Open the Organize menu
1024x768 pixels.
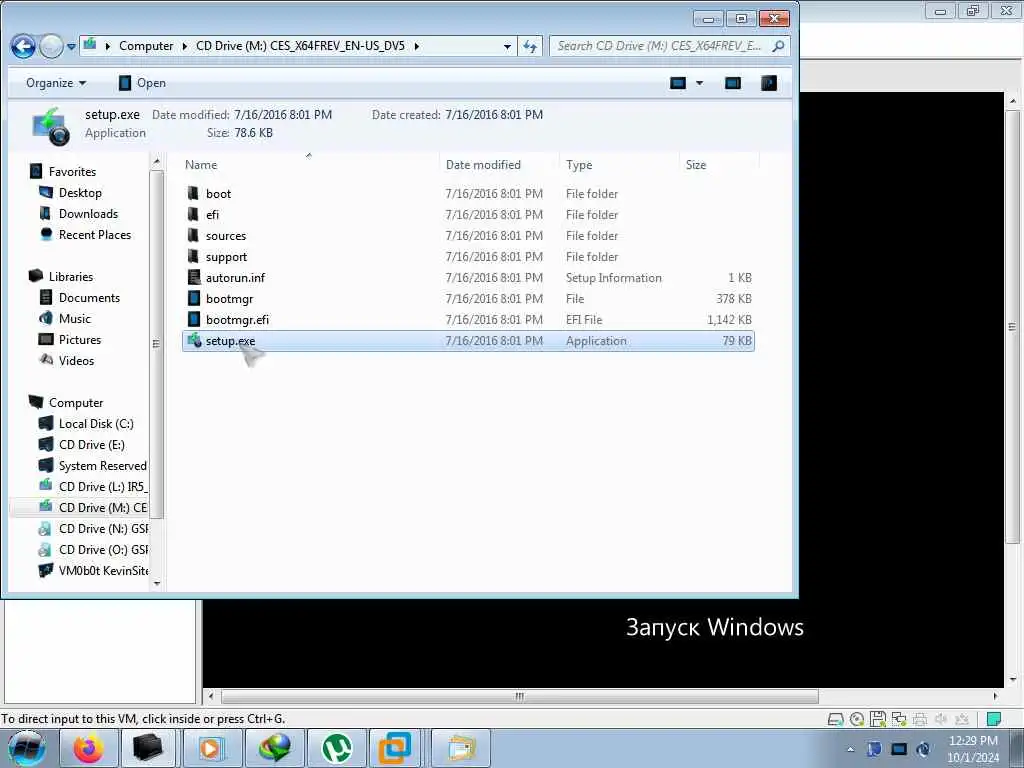tap(56, 83)
